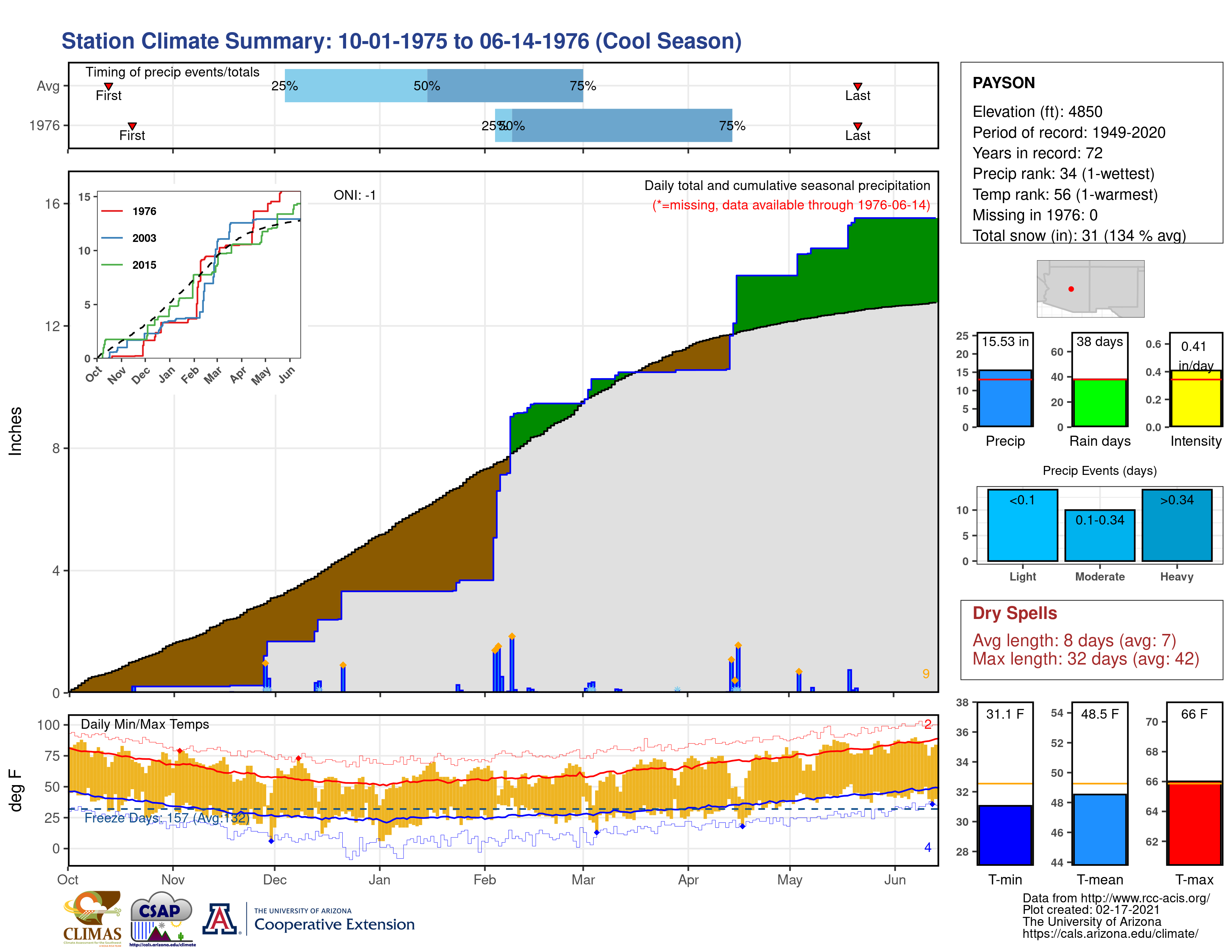
Task: Click the Moderate 0.1-0.34 events bar
Action: click(1099, 535)
